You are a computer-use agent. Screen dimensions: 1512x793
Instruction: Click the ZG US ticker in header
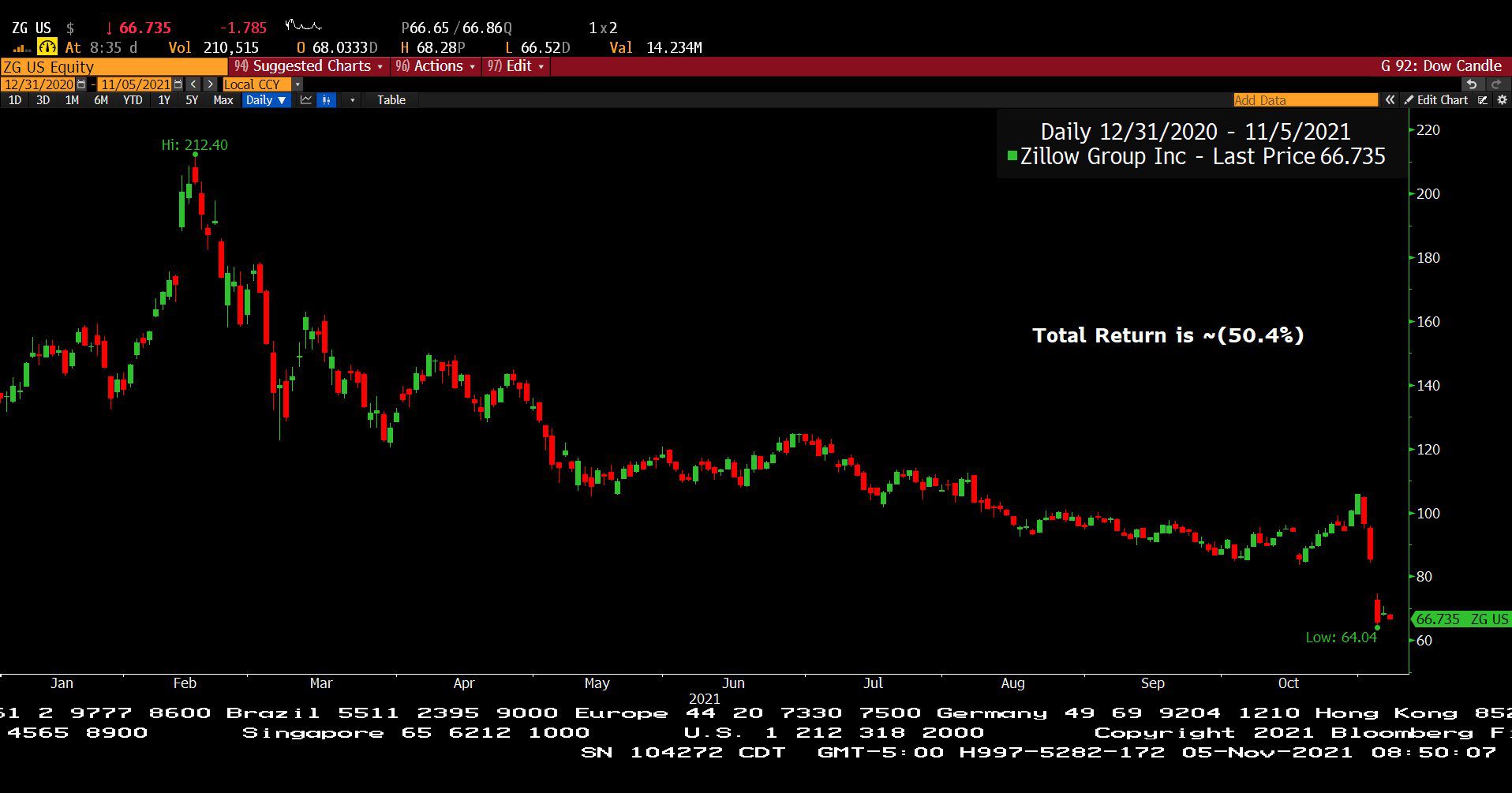point(32,28)
